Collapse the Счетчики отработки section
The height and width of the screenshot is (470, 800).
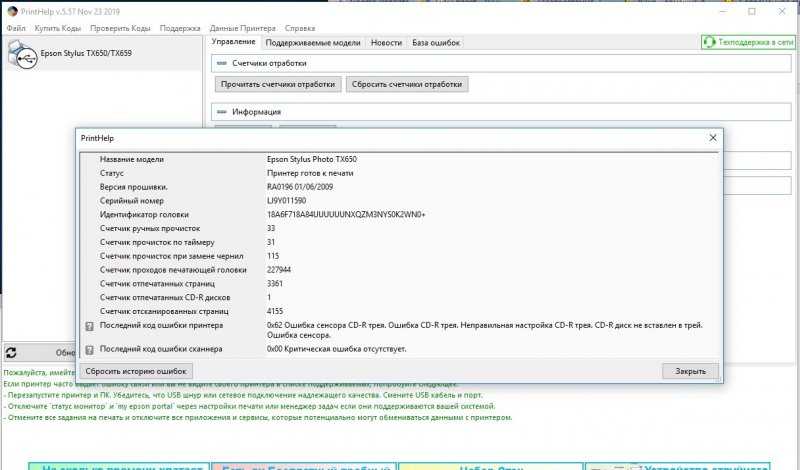222,63
